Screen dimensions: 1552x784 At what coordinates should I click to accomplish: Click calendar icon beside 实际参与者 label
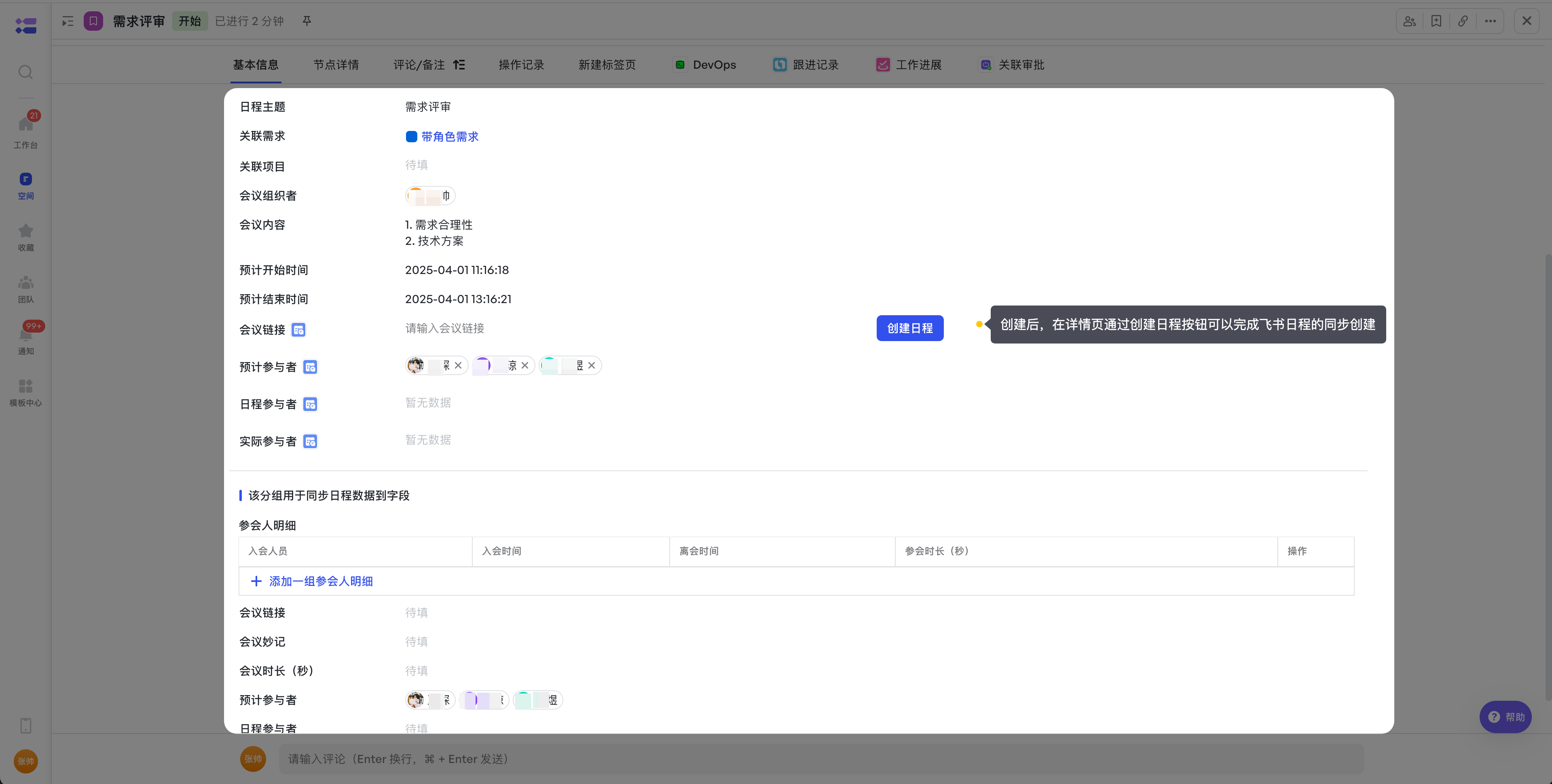(310, 442)
